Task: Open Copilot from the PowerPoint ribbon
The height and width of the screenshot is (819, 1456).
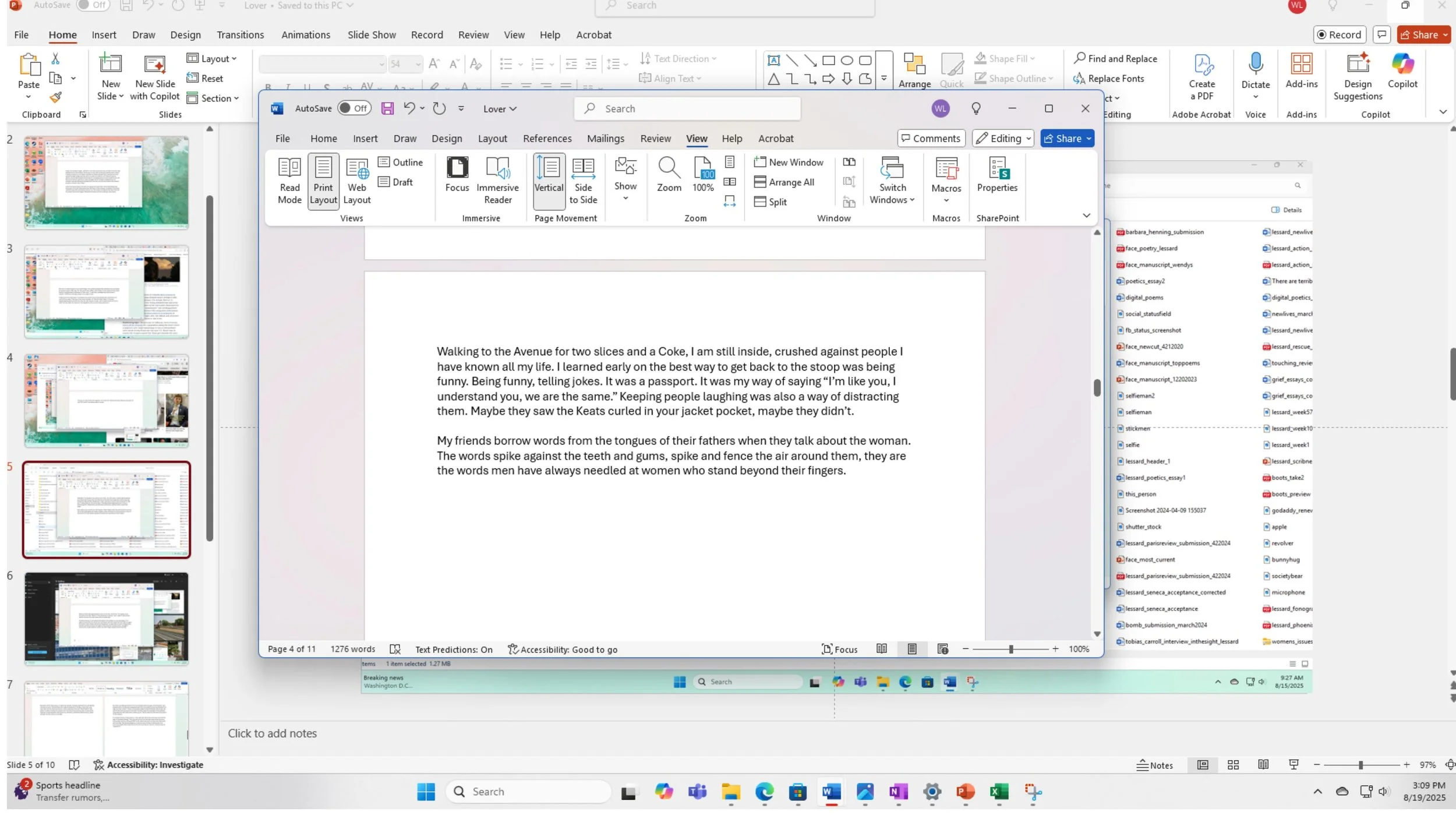Action: pos(1402,71)
